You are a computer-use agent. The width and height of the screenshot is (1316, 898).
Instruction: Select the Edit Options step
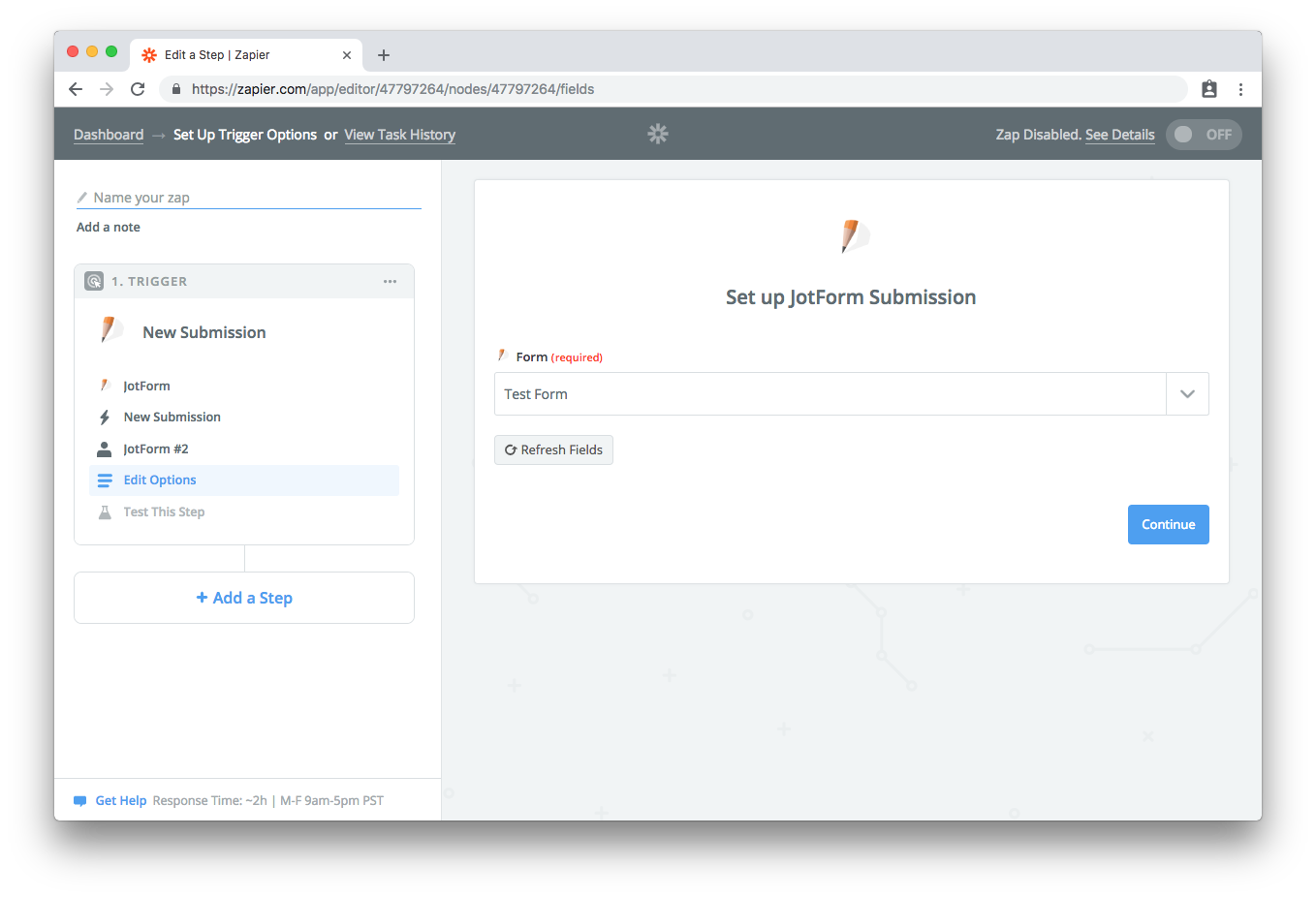244,480
